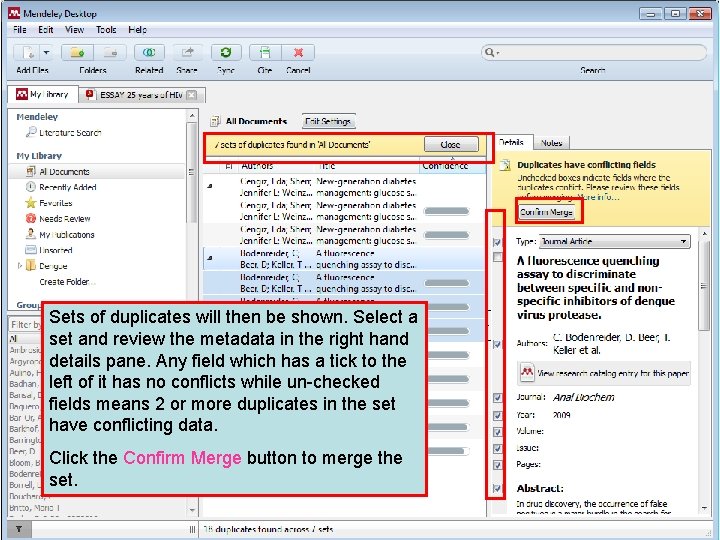Switch to the My Library tab
The image size is (720, 540).
click(x=43, y=95)
